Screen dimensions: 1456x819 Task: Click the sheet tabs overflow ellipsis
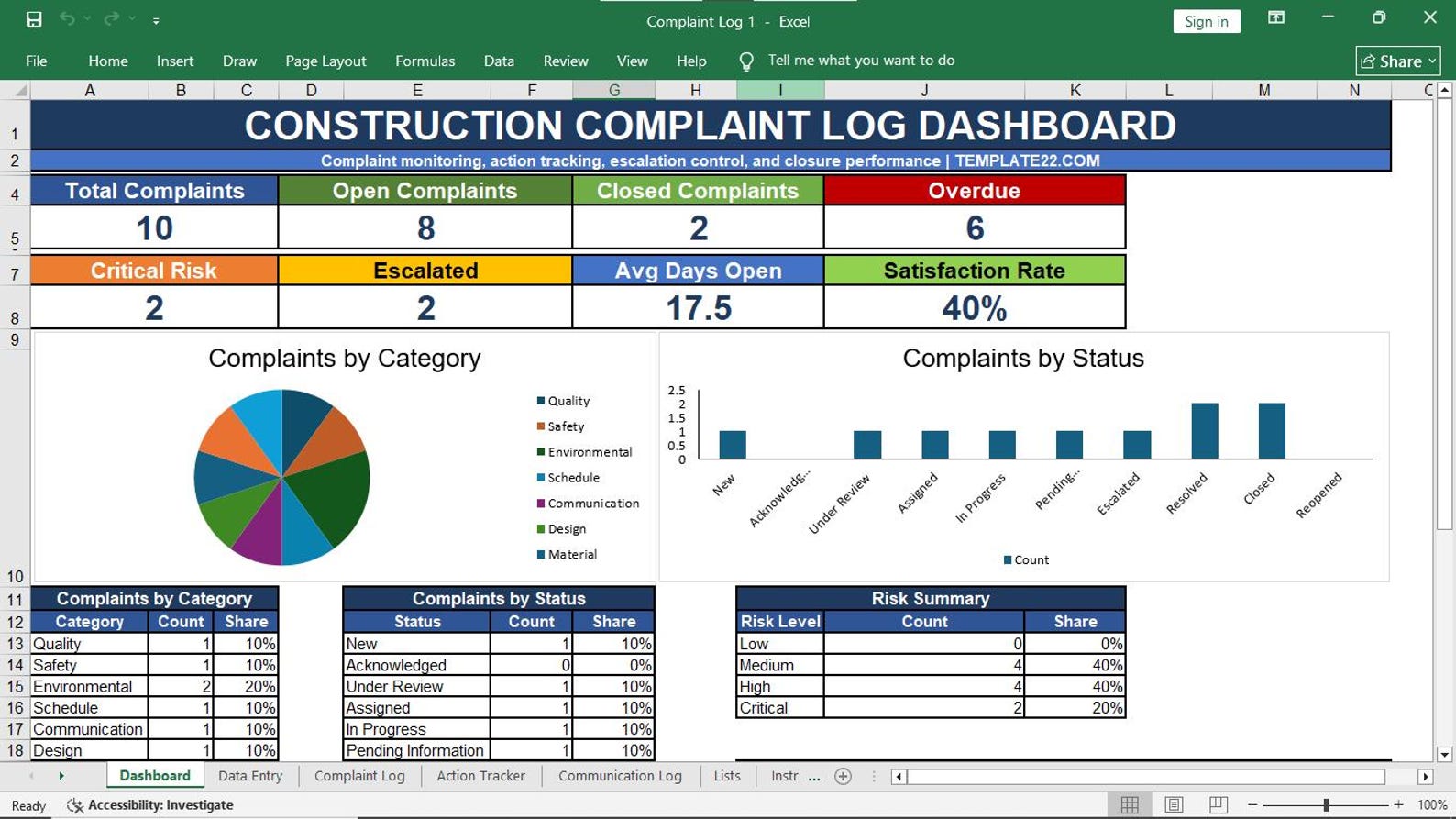click(x=814, y=777)
